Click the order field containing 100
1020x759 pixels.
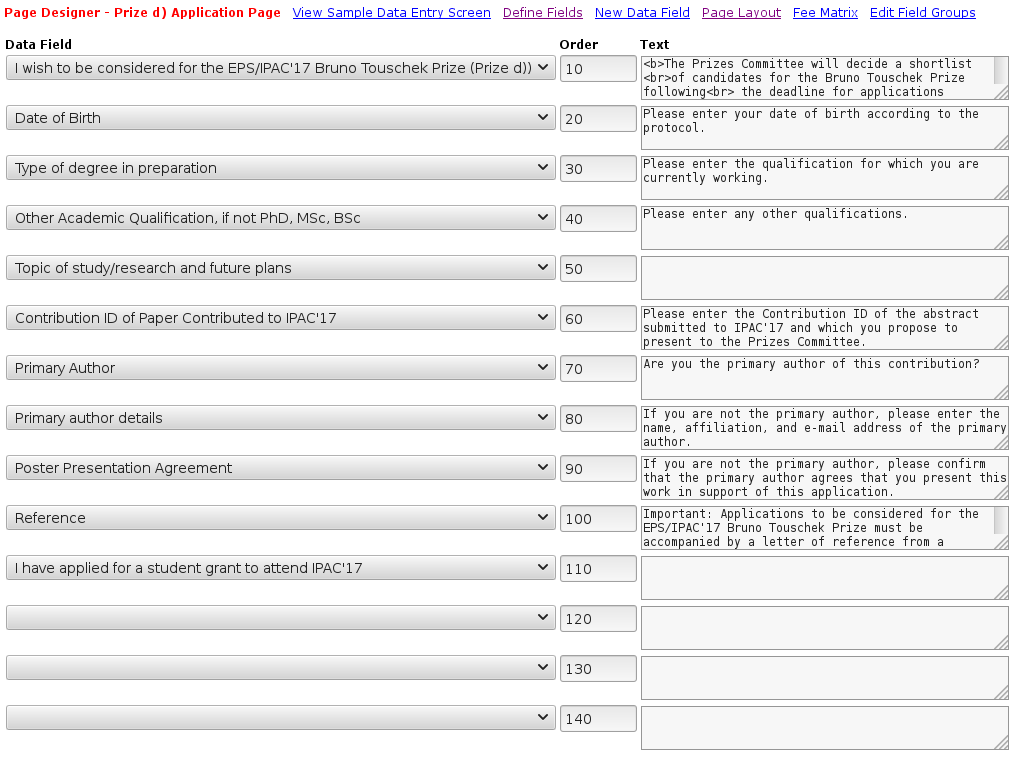[x=598, y=519]
